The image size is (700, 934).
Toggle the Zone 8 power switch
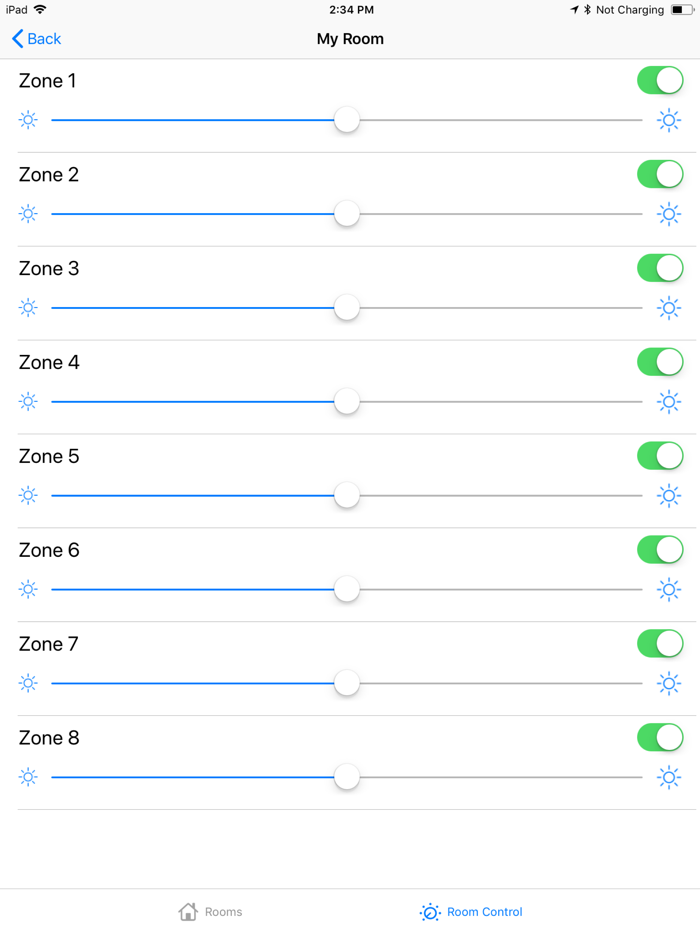660,738
